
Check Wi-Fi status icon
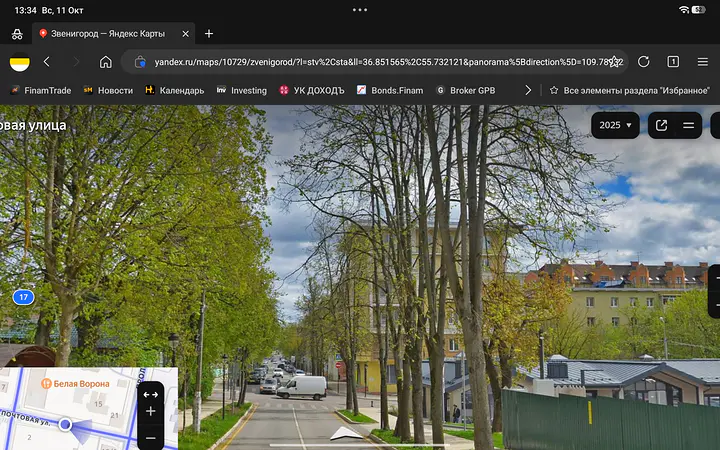pos(684,10)
